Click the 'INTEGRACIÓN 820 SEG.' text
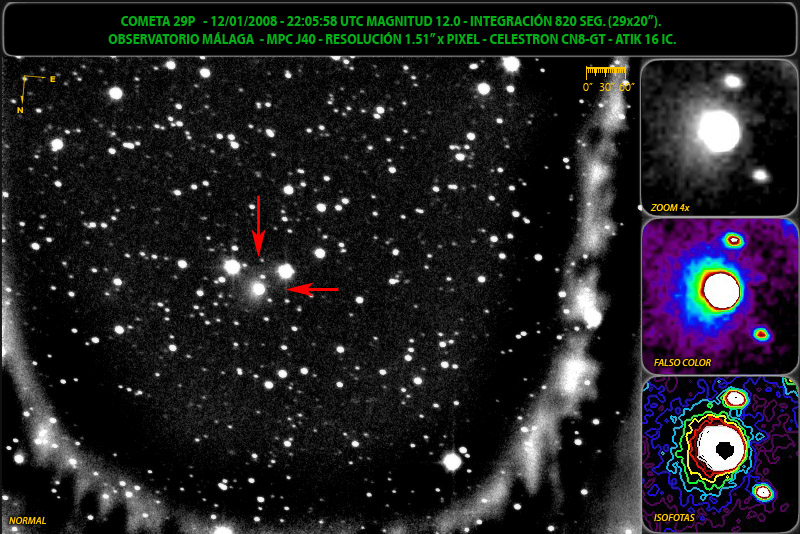Viewport: 800px width, 534px height. click(537, 21)
